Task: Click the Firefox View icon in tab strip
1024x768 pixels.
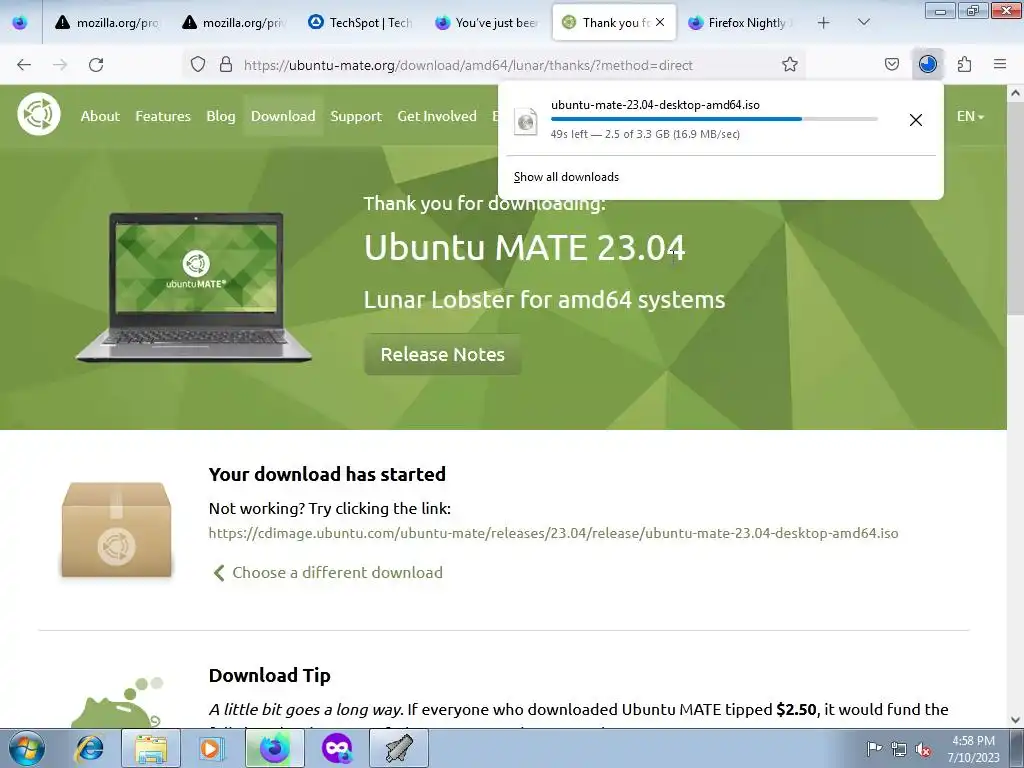Action: tap(20, 23)
